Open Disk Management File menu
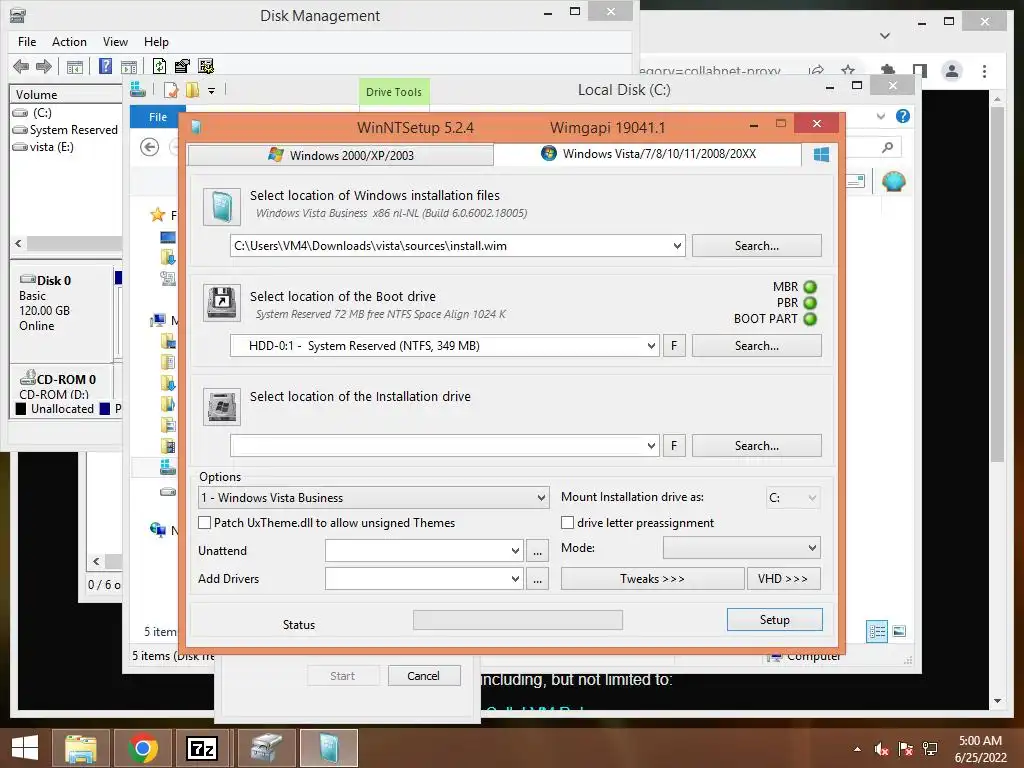The height and width of the screenshot is (768, 1024). [27, 42]
